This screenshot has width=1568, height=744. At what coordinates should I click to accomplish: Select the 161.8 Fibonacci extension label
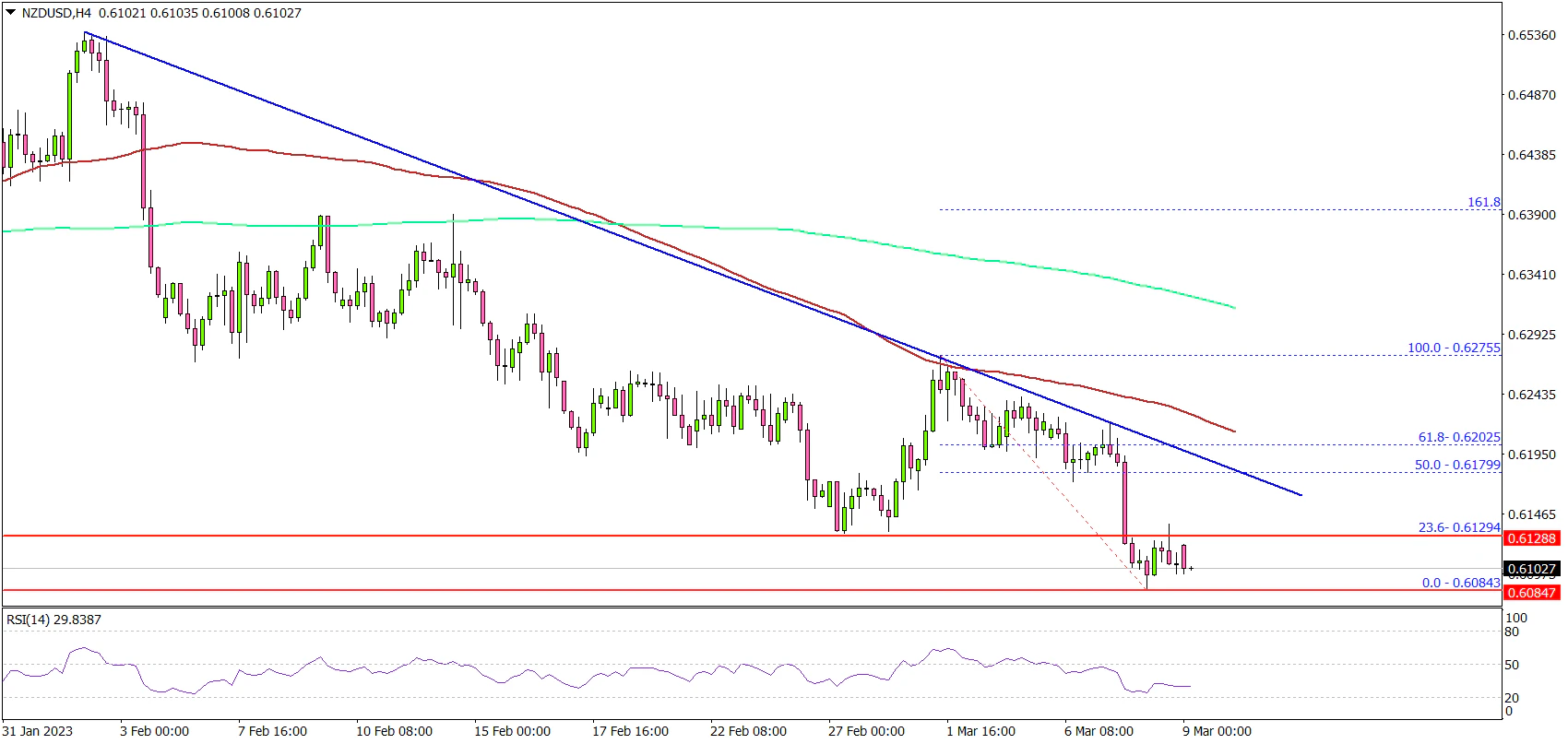pos(1483,202)
